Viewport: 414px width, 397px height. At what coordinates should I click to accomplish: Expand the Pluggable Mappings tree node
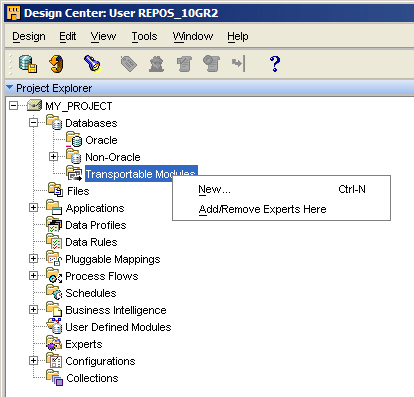coord(33,259)
